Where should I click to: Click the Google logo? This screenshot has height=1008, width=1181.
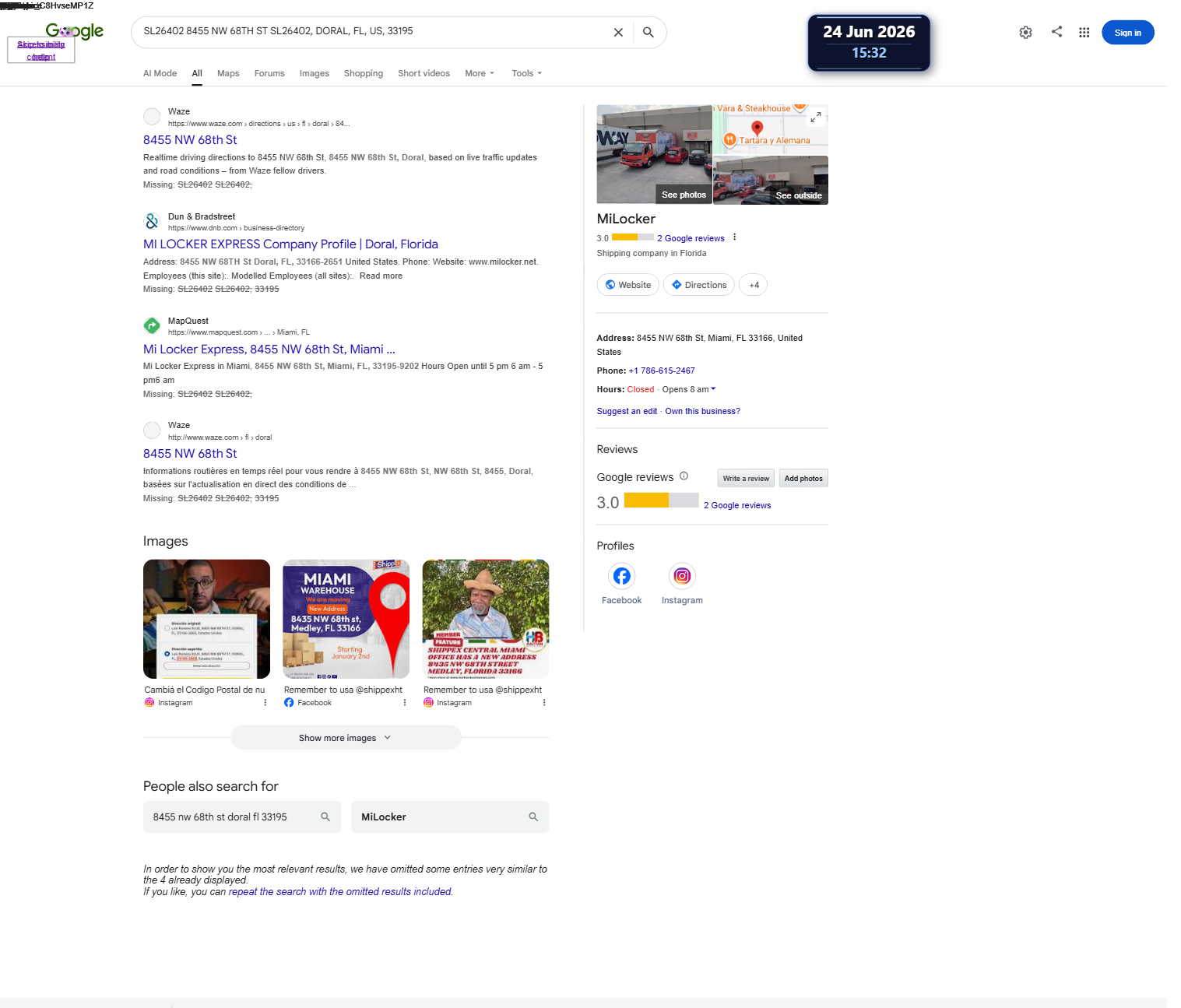coord(75,31)
